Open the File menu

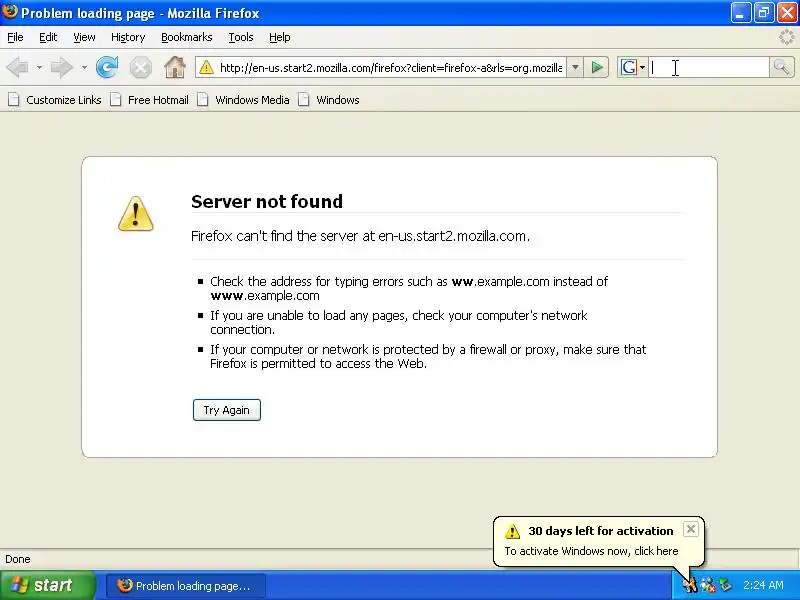(x=15, y=37)
